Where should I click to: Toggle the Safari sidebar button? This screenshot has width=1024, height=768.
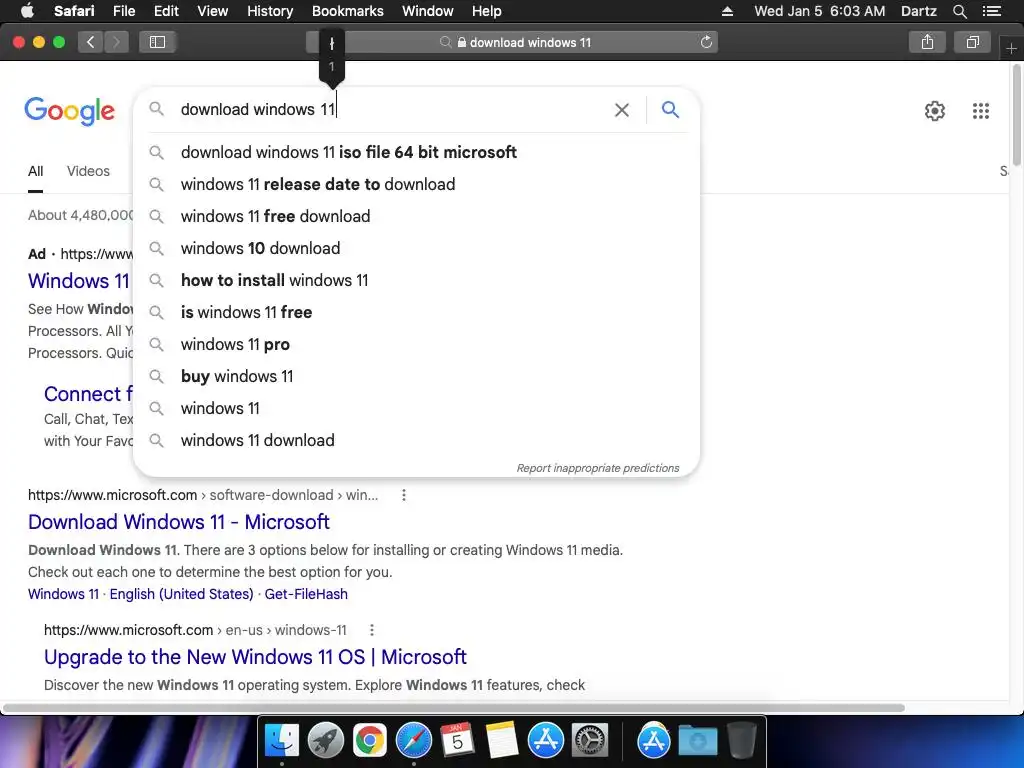[x=157, y=42]
